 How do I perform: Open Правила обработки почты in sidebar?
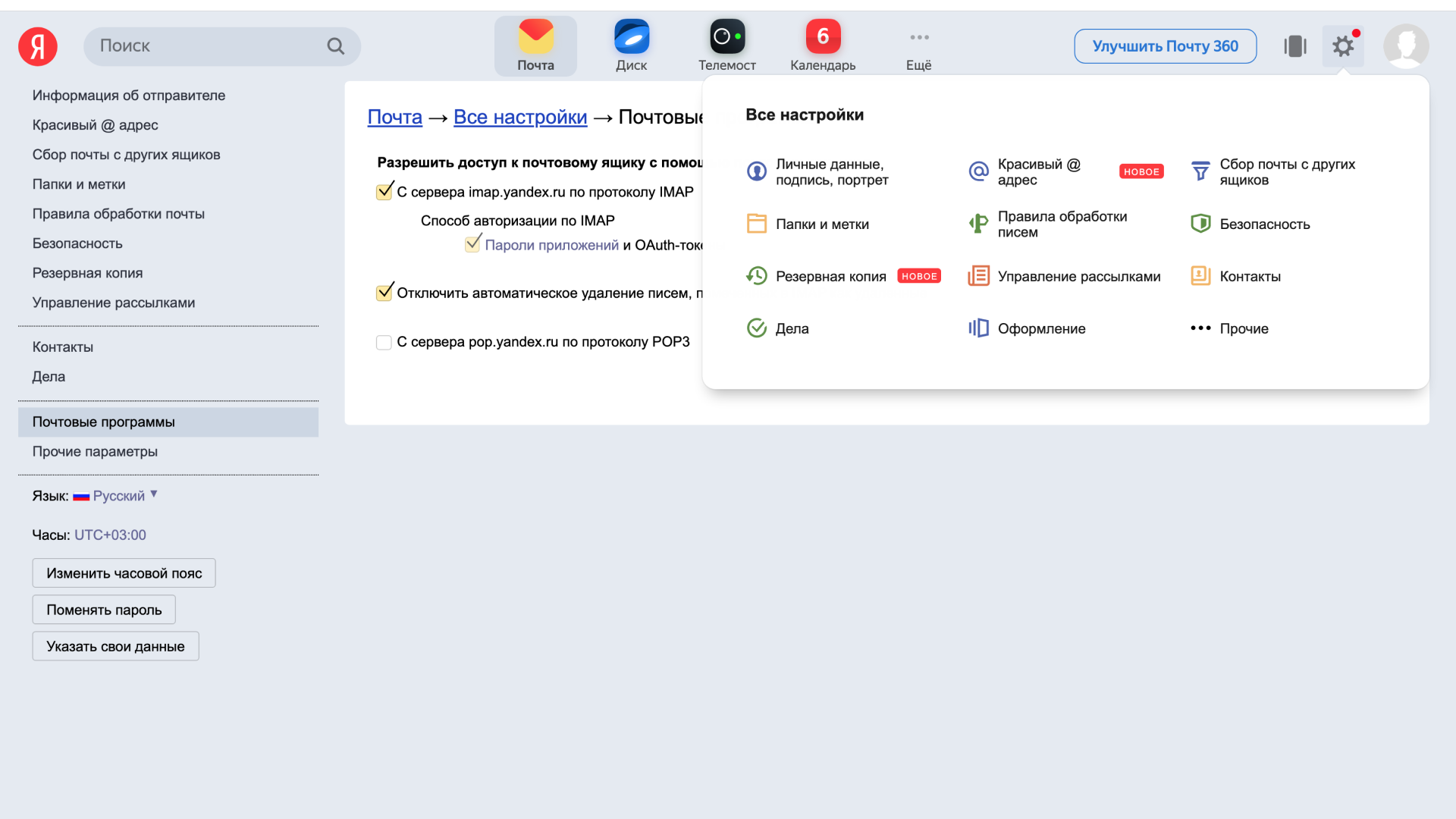tap(118, 214)
